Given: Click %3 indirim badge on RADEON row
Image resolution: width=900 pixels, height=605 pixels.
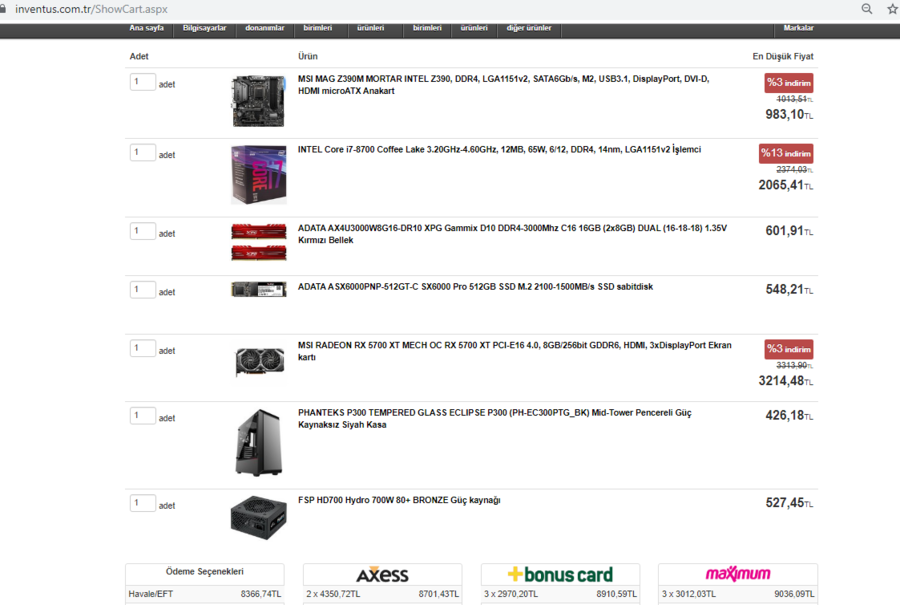Looking at the screenshot, I should point(789,349).
